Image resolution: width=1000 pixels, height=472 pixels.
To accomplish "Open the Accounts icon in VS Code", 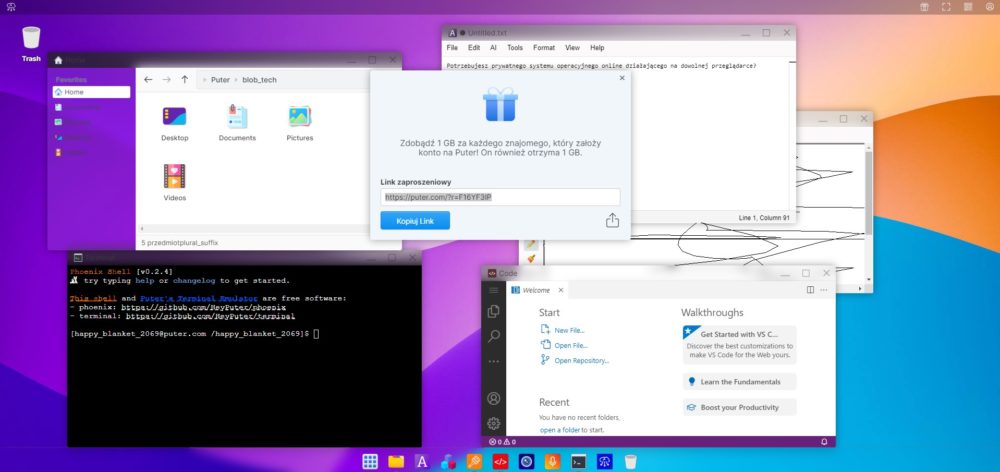I will coord(494,399).
